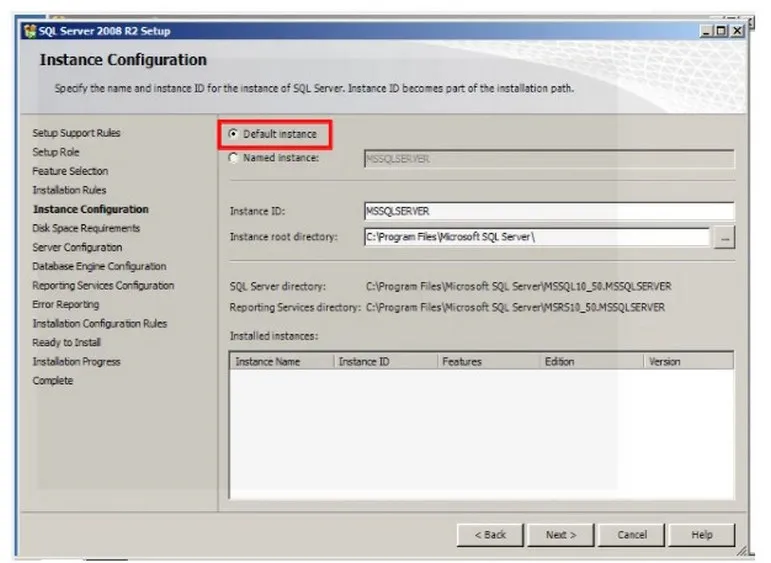Click the disabled Named instance text field

point(549,159)
